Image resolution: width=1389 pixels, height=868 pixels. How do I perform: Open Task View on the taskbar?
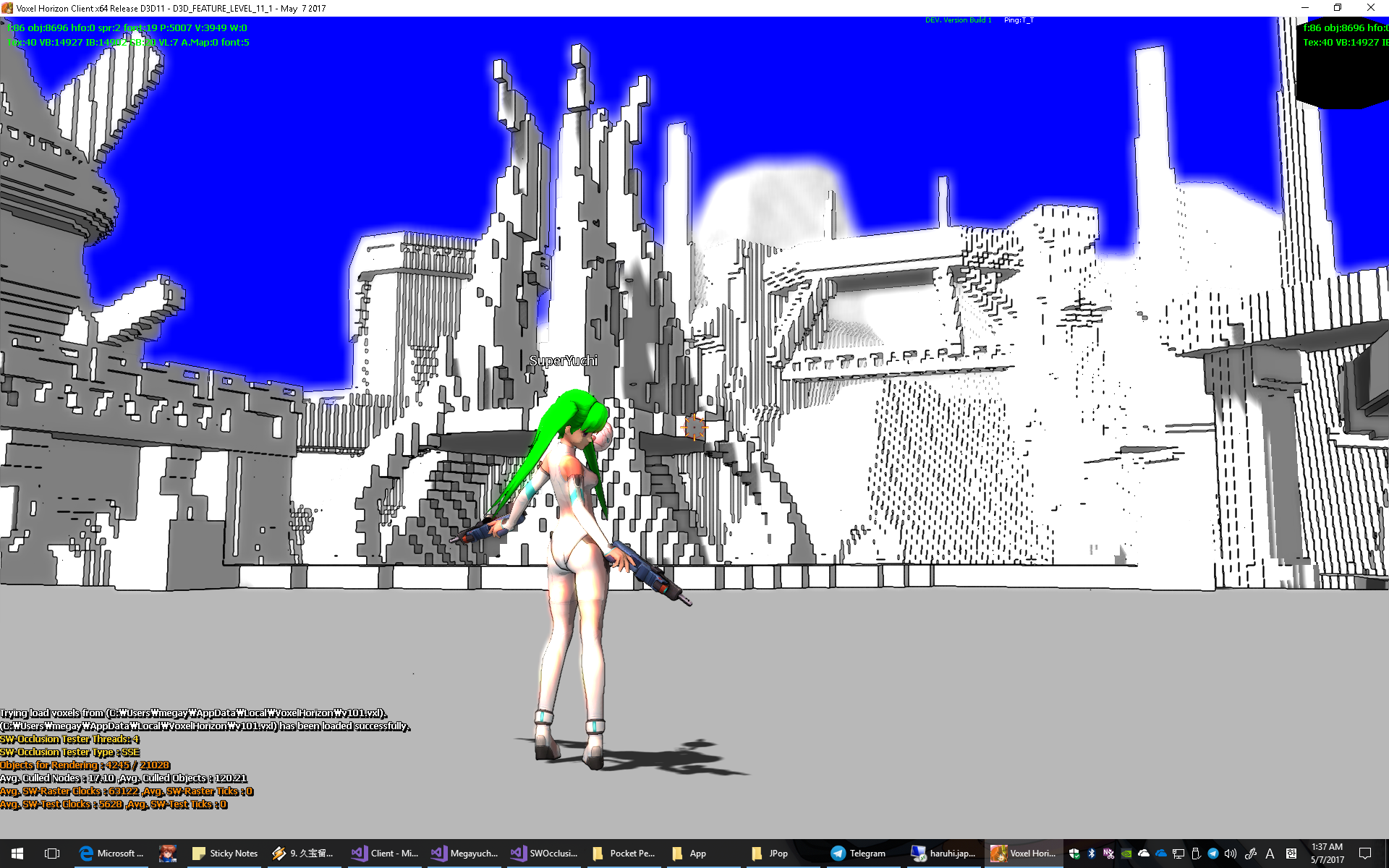(52, 854)
